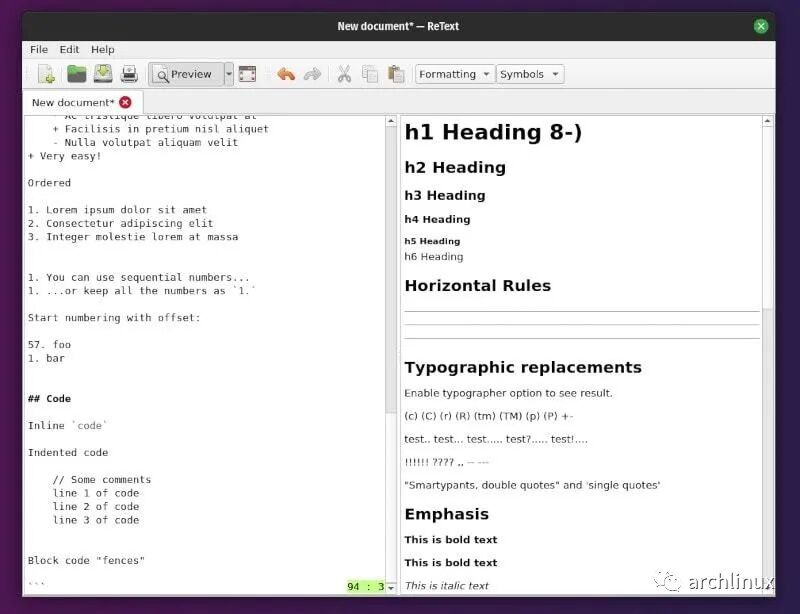800x614 pixels.
Task: Click 'Emphasis' heading in preview
Action: pyautogui.click(x=446, y=514)
